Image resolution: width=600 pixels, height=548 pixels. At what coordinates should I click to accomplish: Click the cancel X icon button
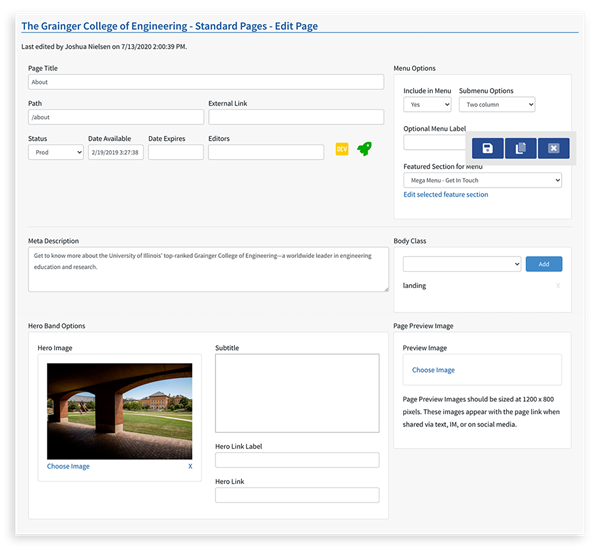click(x=553, y=148)
